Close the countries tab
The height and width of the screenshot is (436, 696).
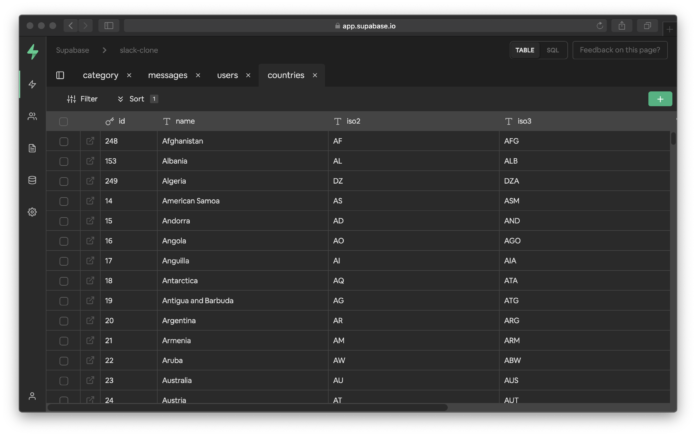click(x=315, y=75)
